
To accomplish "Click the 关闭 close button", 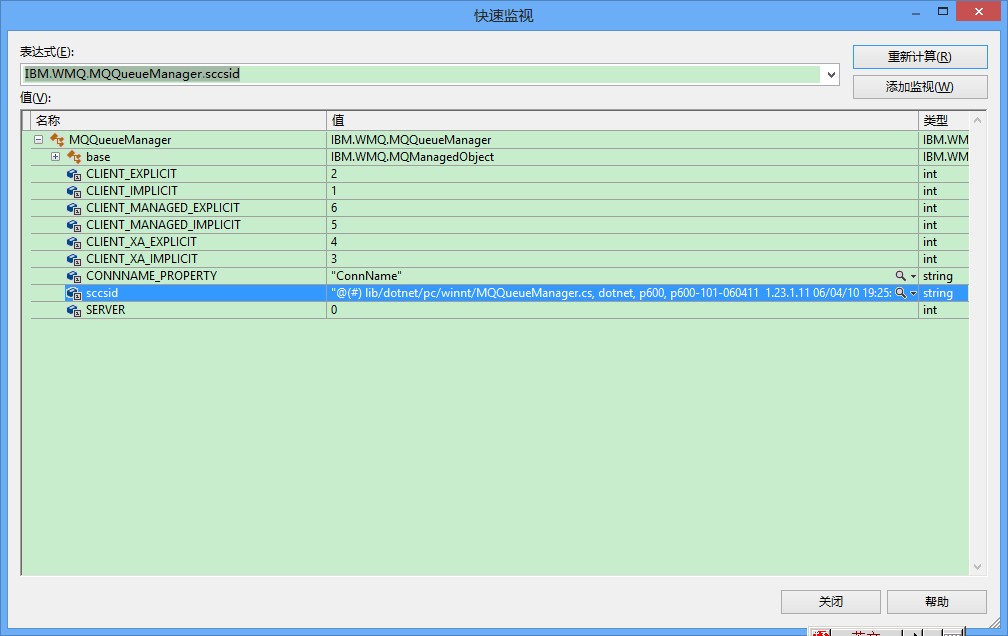I will tap(831, 602).
